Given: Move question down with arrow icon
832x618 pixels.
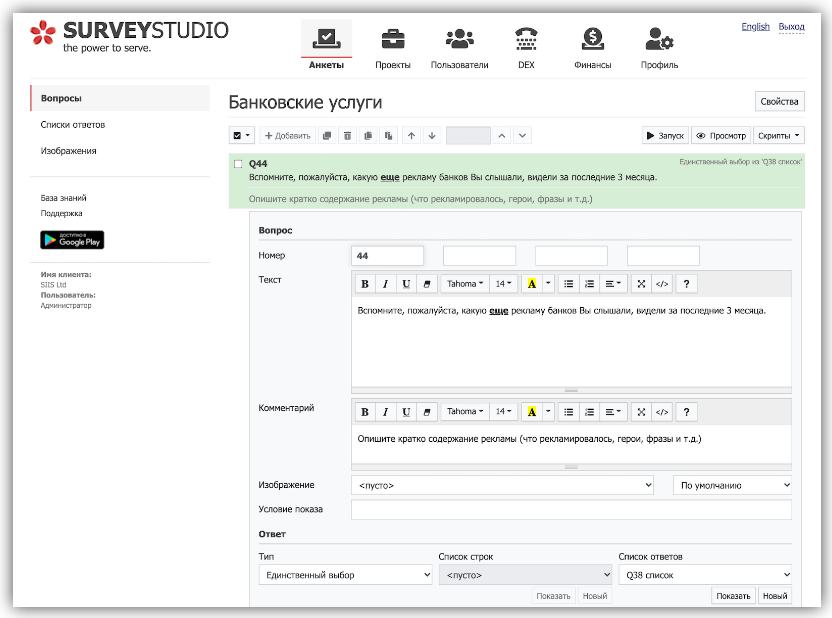Looking at the screenshot, I should coord(432,136).
